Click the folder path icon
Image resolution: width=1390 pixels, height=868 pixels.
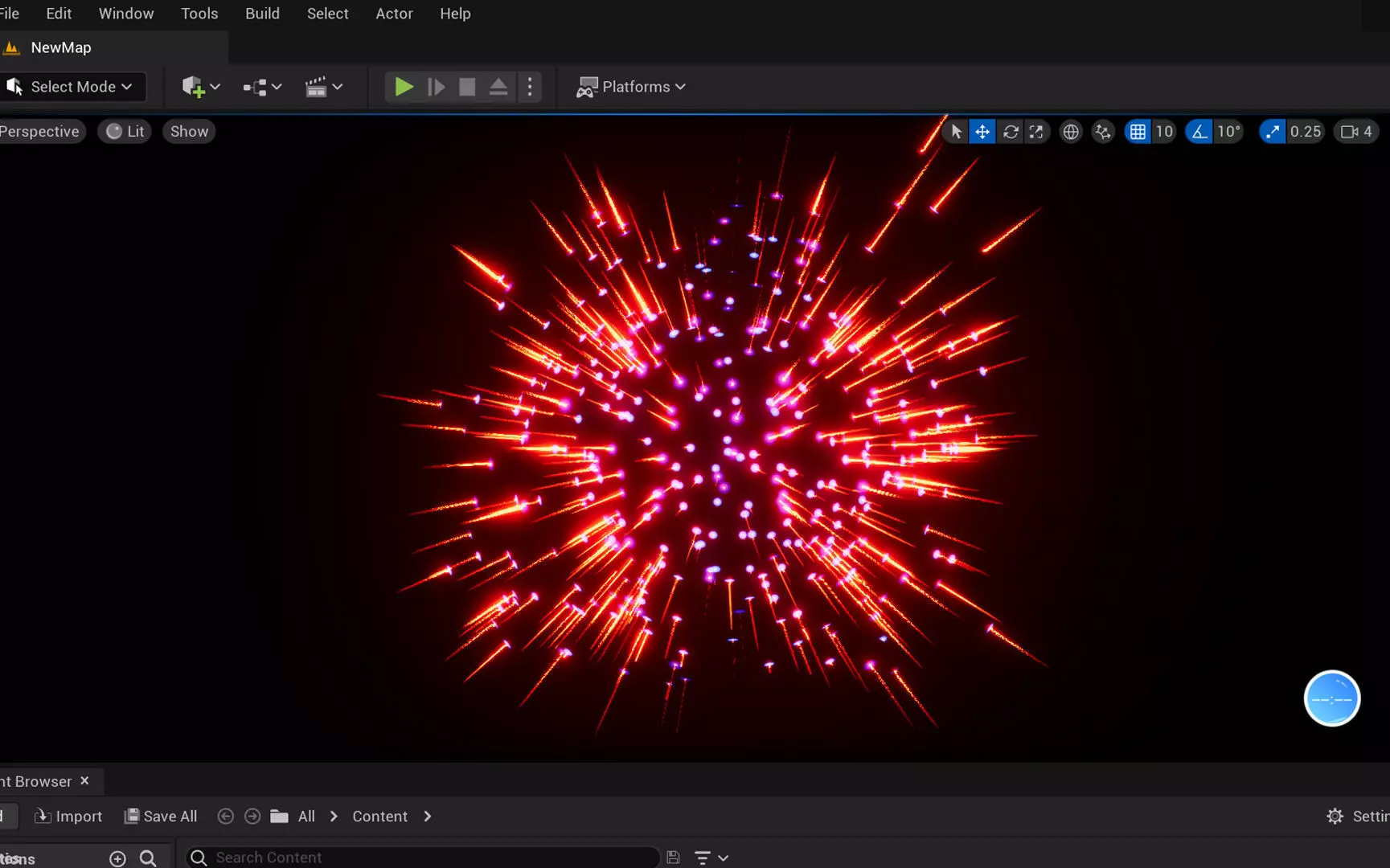[x=279, y=817]
